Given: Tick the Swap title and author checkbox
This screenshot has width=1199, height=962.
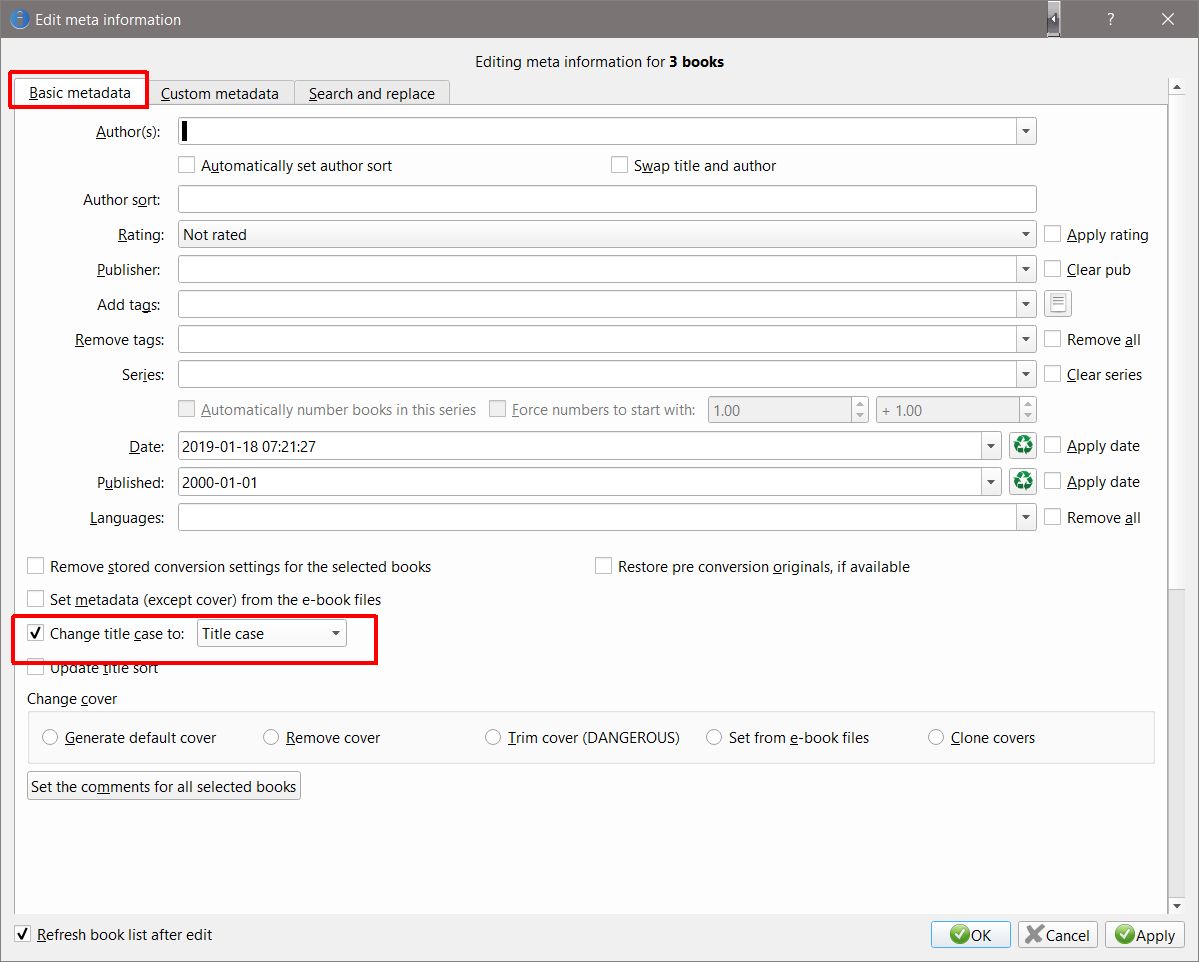Looking at the screenshot, I should pyautogui.click(x=619, y=165).
